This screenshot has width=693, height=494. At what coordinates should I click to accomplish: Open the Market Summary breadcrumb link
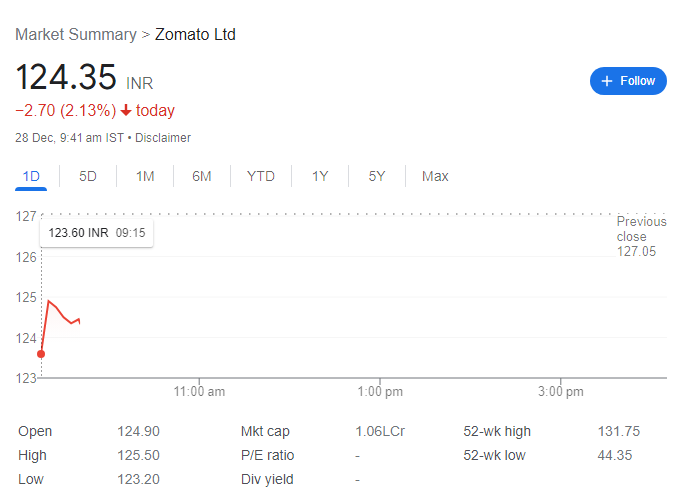pos(76,34)
